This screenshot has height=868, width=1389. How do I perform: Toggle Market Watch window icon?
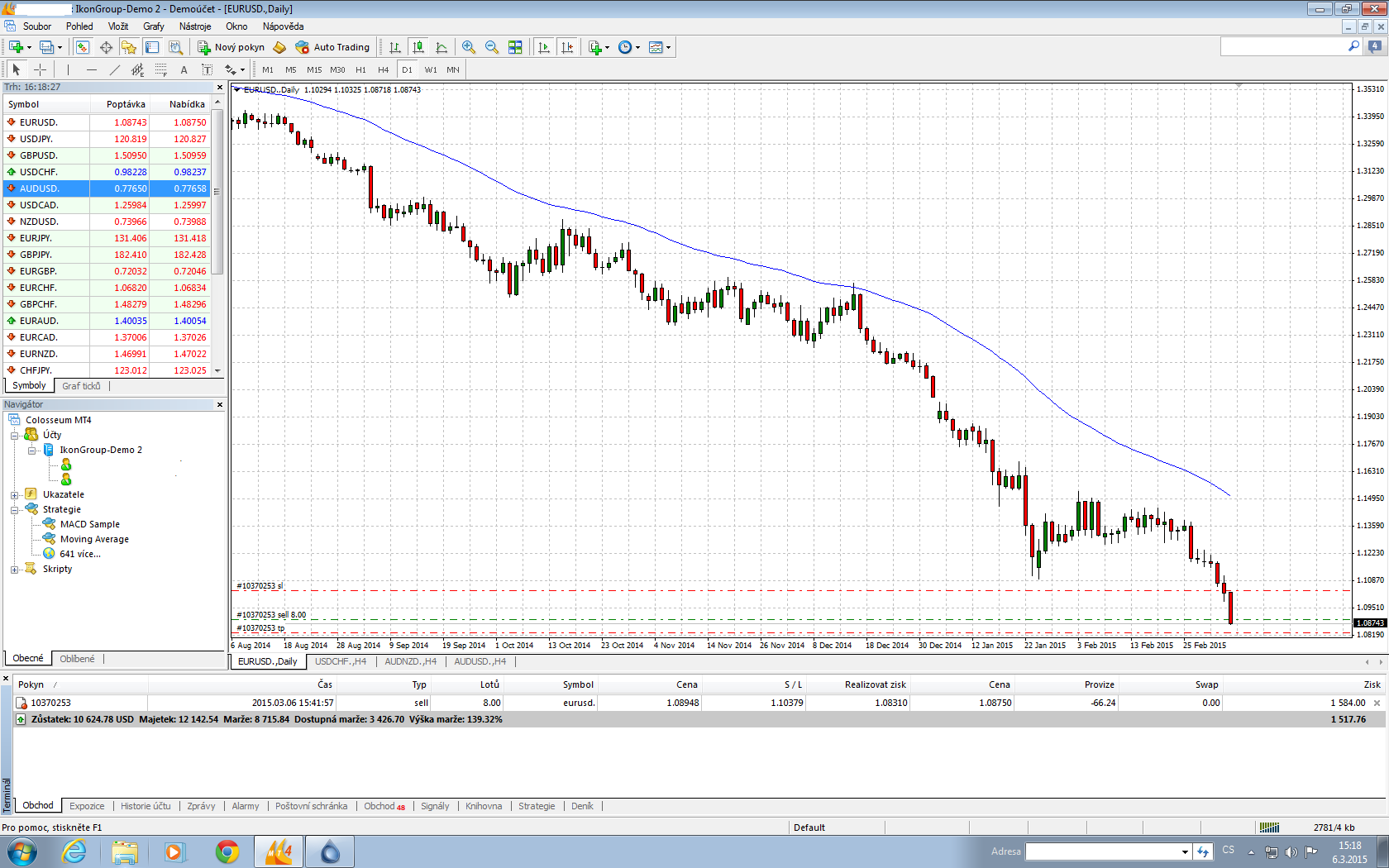tap(83, 47)
